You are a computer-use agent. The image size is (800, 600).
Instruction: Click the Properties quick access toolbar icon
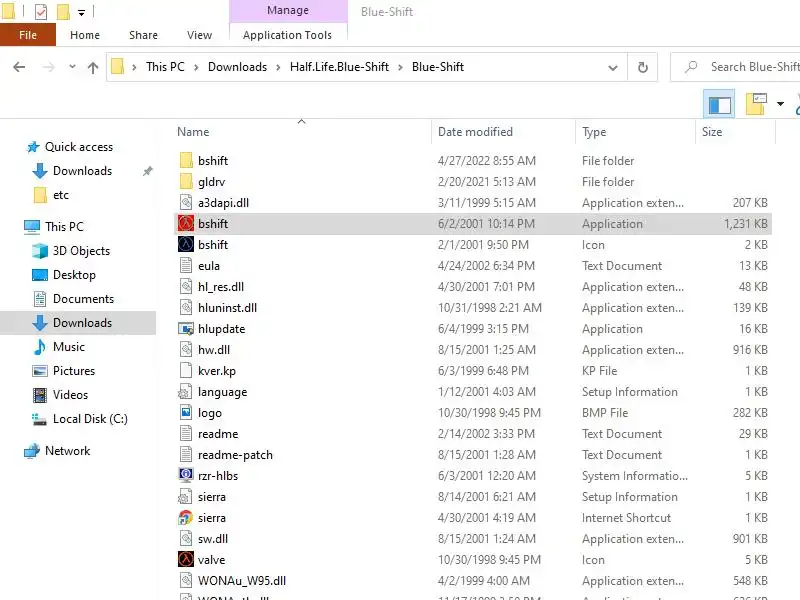[x=41, y=11]
